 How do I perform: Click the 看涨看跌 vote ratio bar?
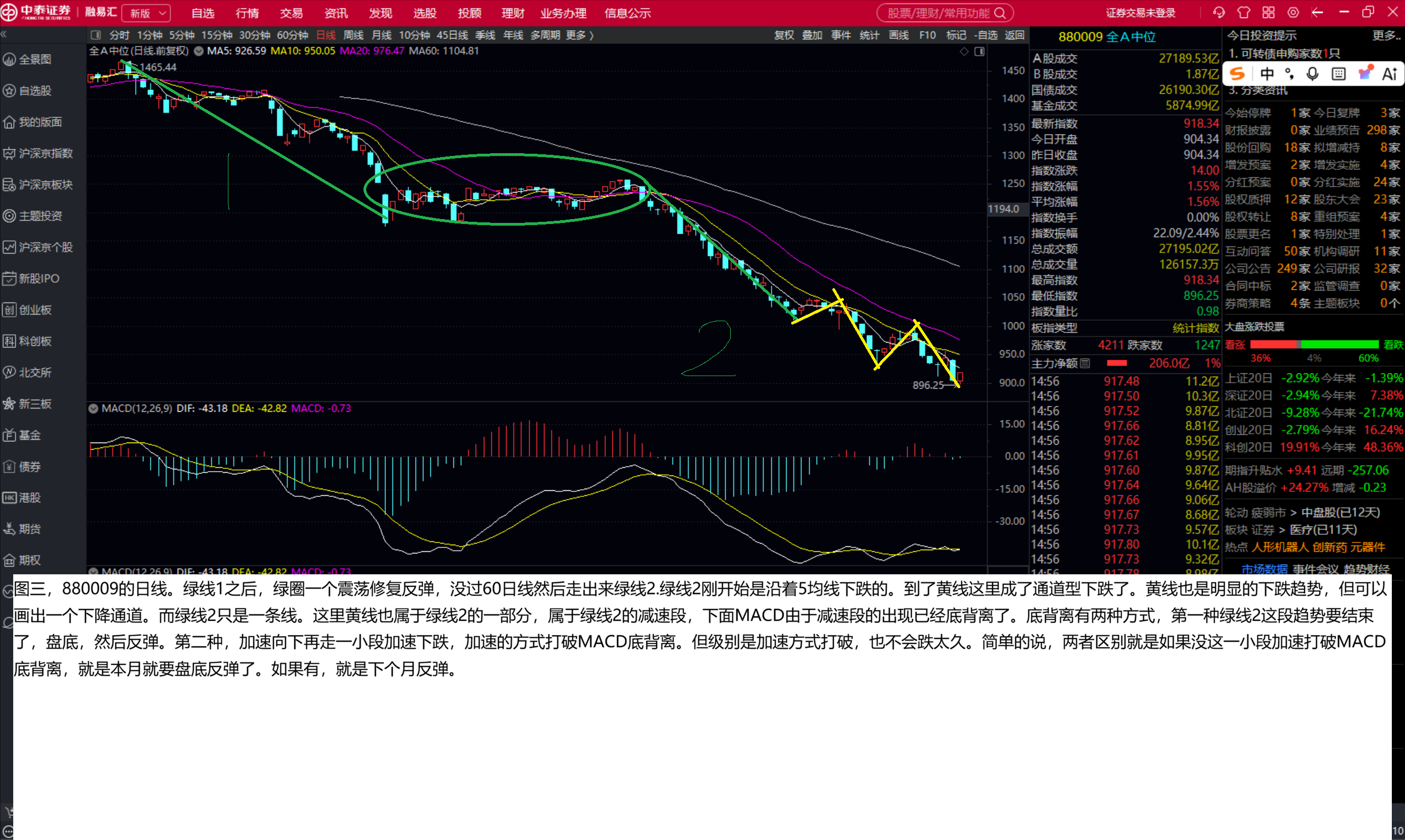[x=1314, y=344]
